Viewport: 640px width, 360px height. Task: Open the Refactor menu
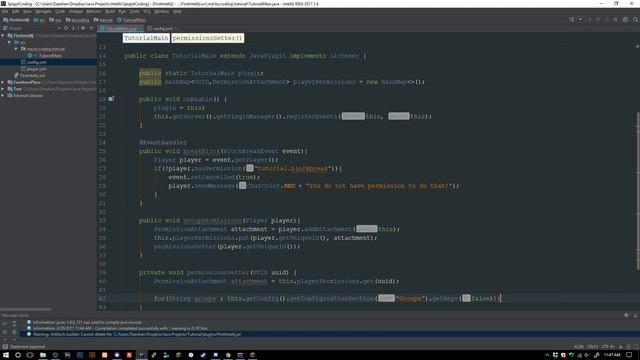pyautogui.click(x=94, y=11)
